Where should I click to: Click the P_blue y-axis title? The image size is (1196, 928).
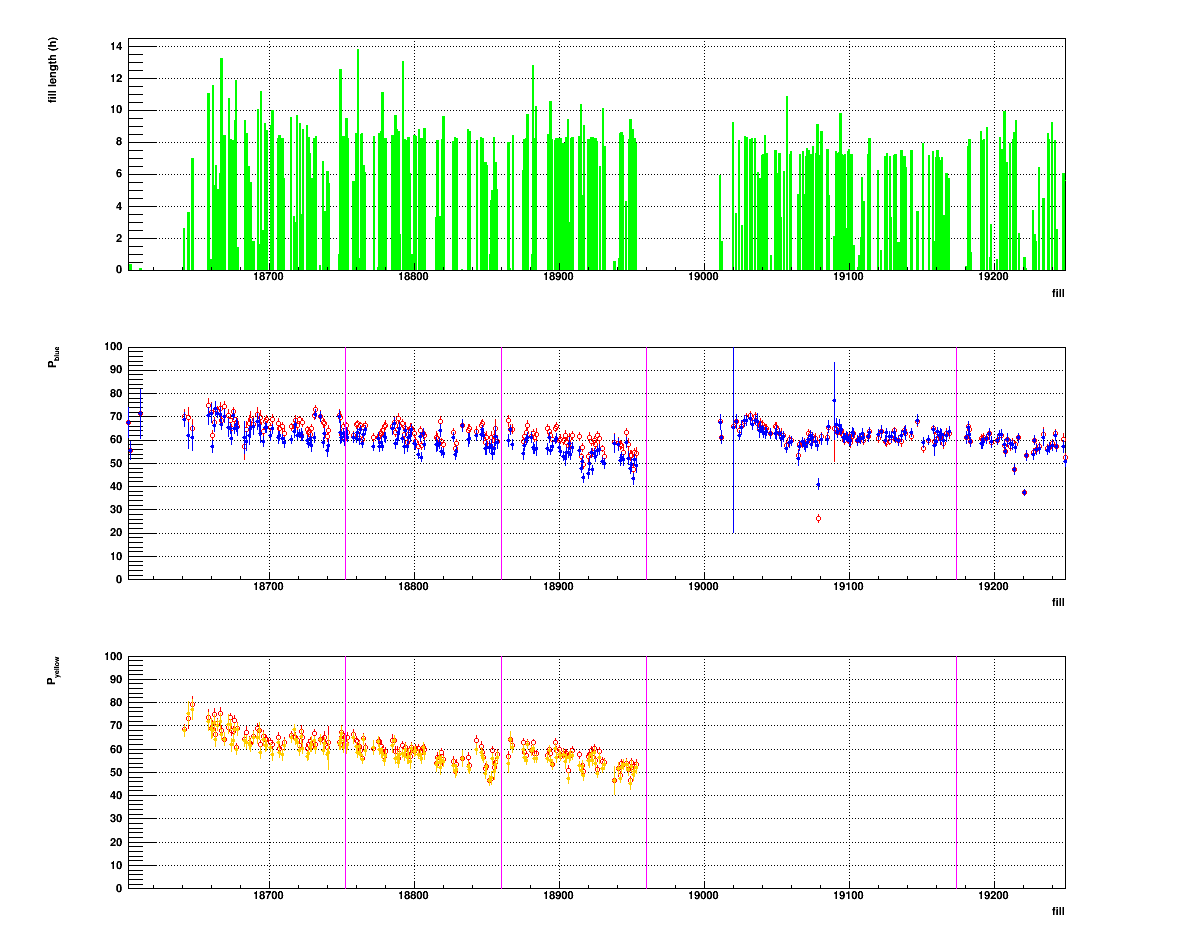point(53,357)
